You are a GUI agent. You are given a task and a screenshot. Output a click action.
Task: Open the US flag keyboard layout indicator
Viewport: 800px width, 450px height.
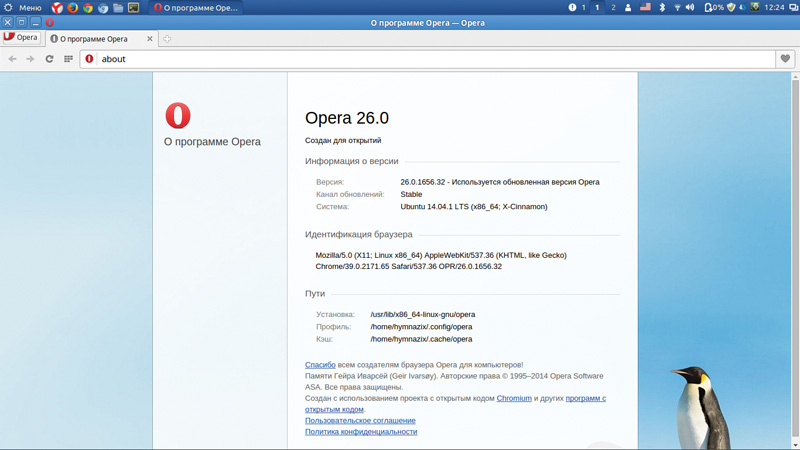pos(645,7)
